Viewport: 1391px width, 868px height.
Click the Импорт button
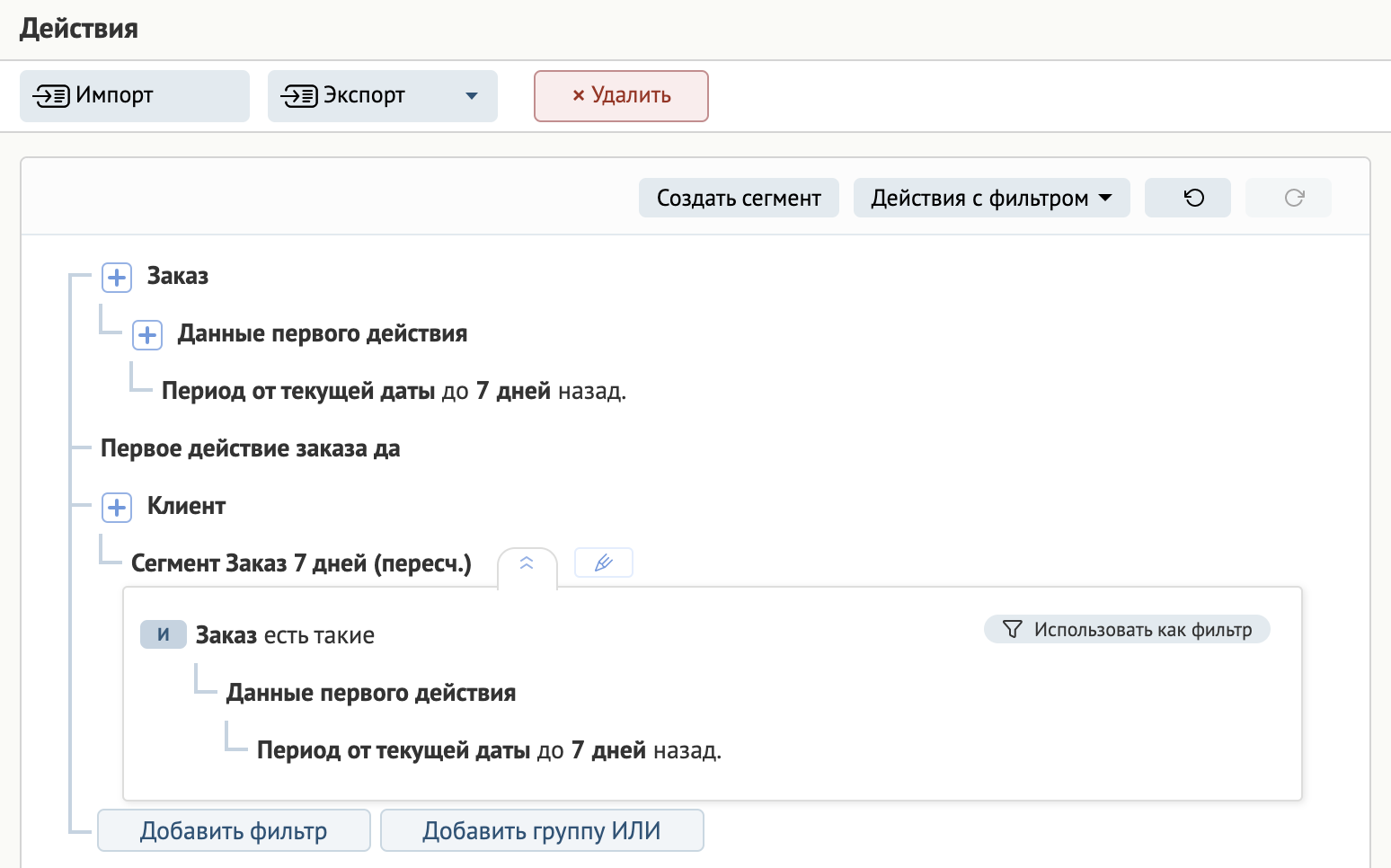coord(135,96)
